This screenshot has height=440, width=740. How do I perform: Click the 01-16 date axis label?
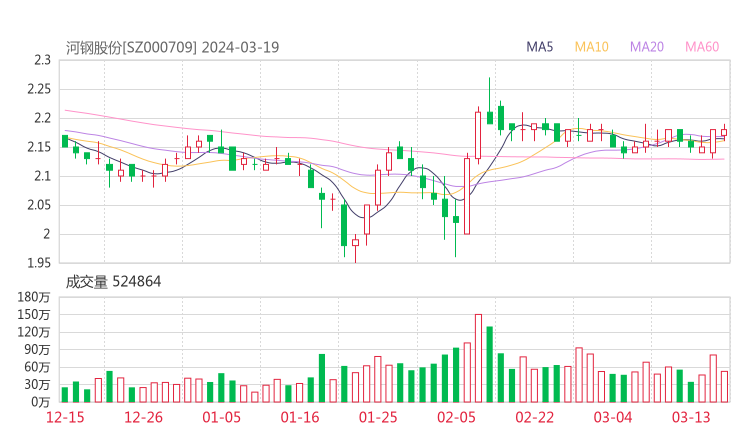point(300,417)
